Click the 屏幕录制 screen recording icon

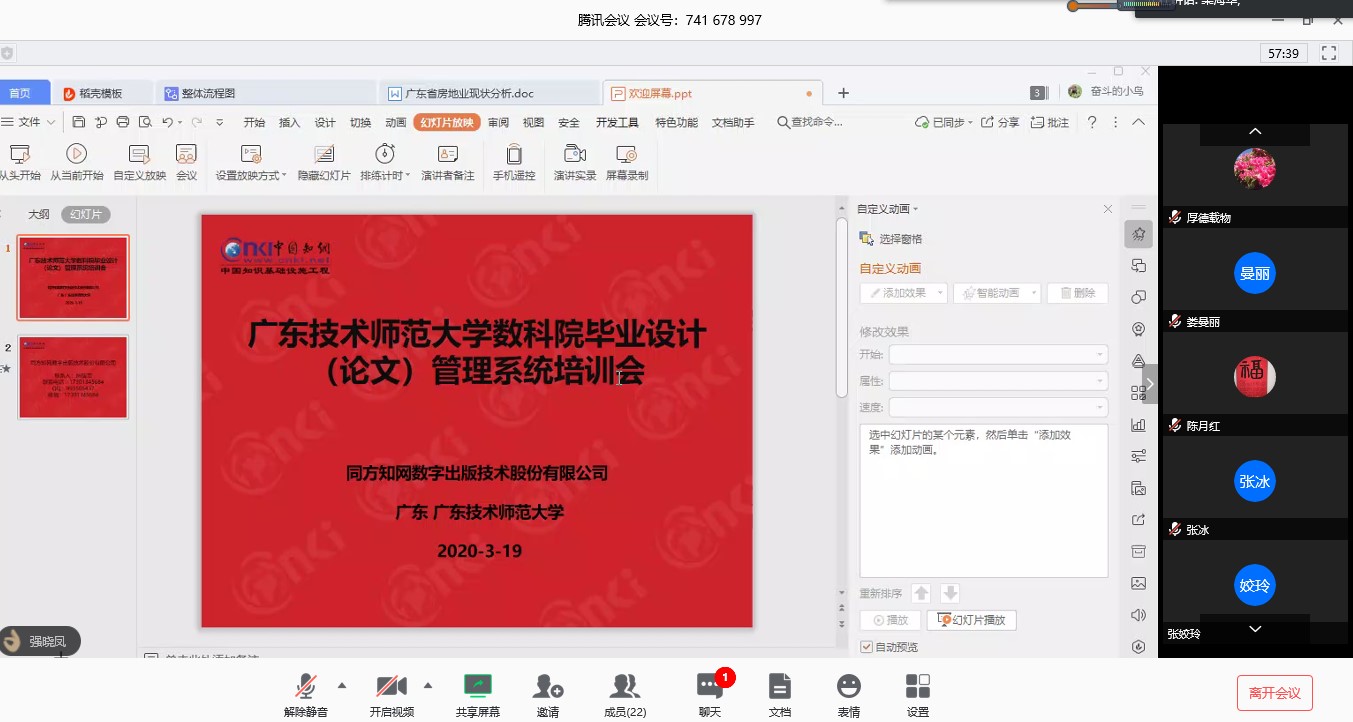coord(627,154)
